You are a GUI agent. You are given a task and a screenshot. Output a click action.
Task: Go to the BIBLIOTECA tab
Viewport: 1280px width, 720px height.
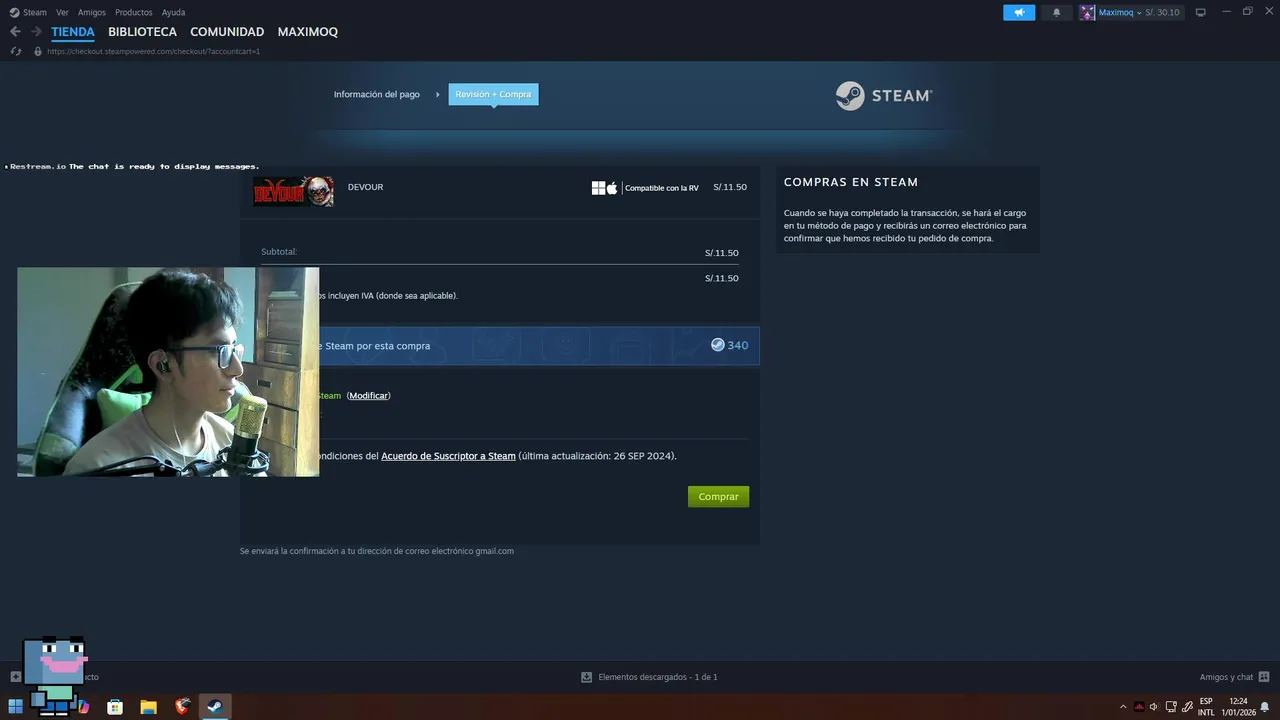tap(142, 32)
